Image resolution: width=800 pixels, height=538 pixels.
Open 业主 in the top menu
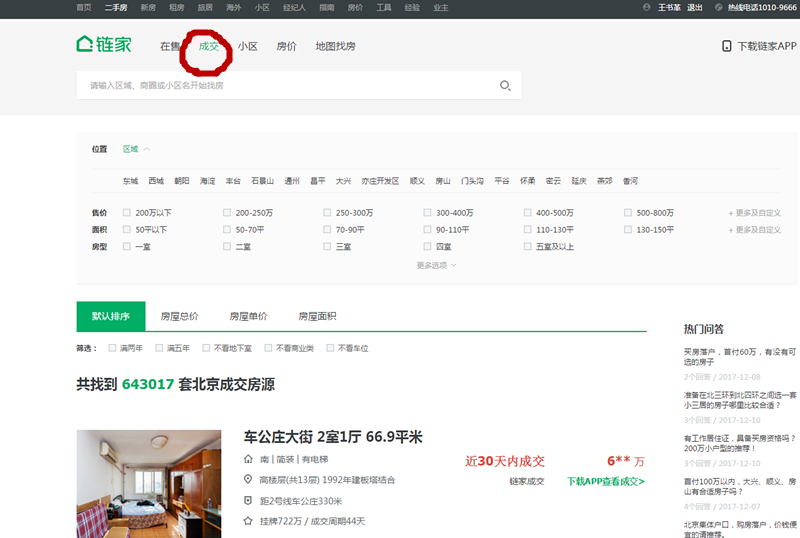pos(441,8)
